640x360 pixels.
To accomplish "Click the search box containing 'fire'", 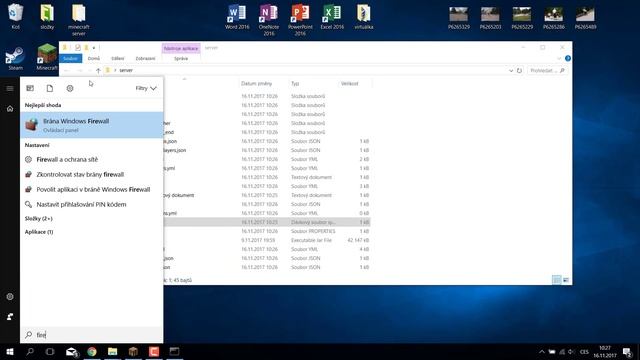I will [92, 335].
